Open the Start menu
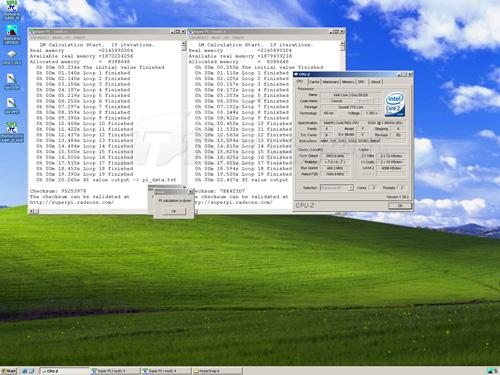This screenshot has width=500, height=375. click(9, 371)
